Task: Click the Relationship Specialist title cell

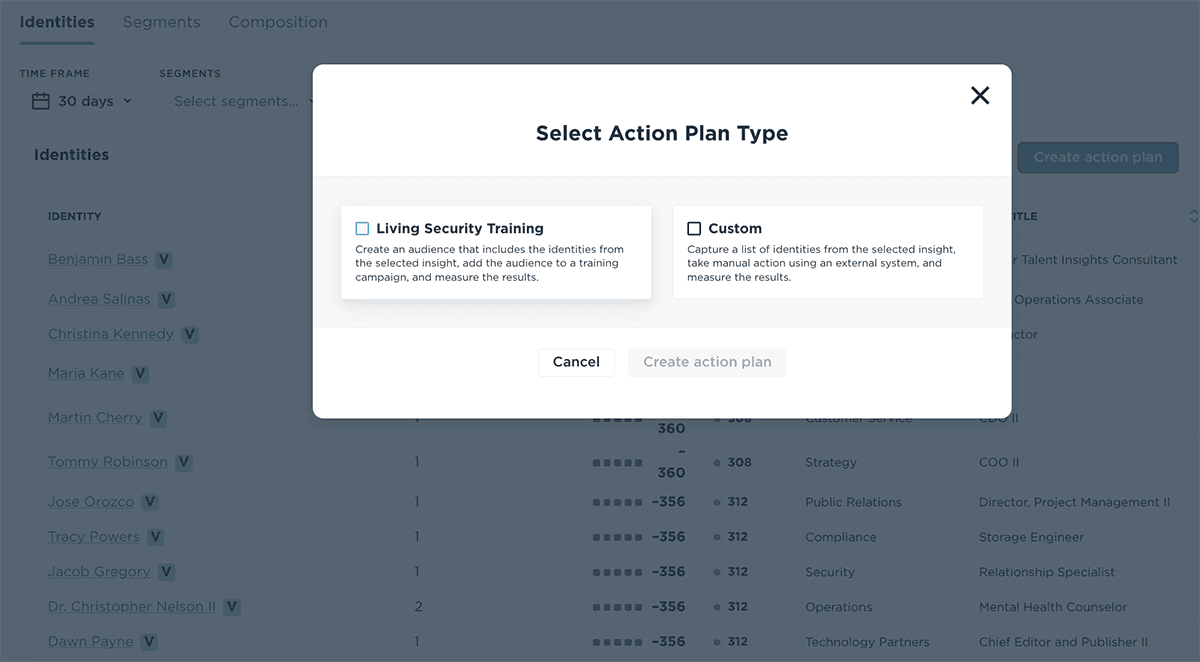Action: pos(1047,572)
